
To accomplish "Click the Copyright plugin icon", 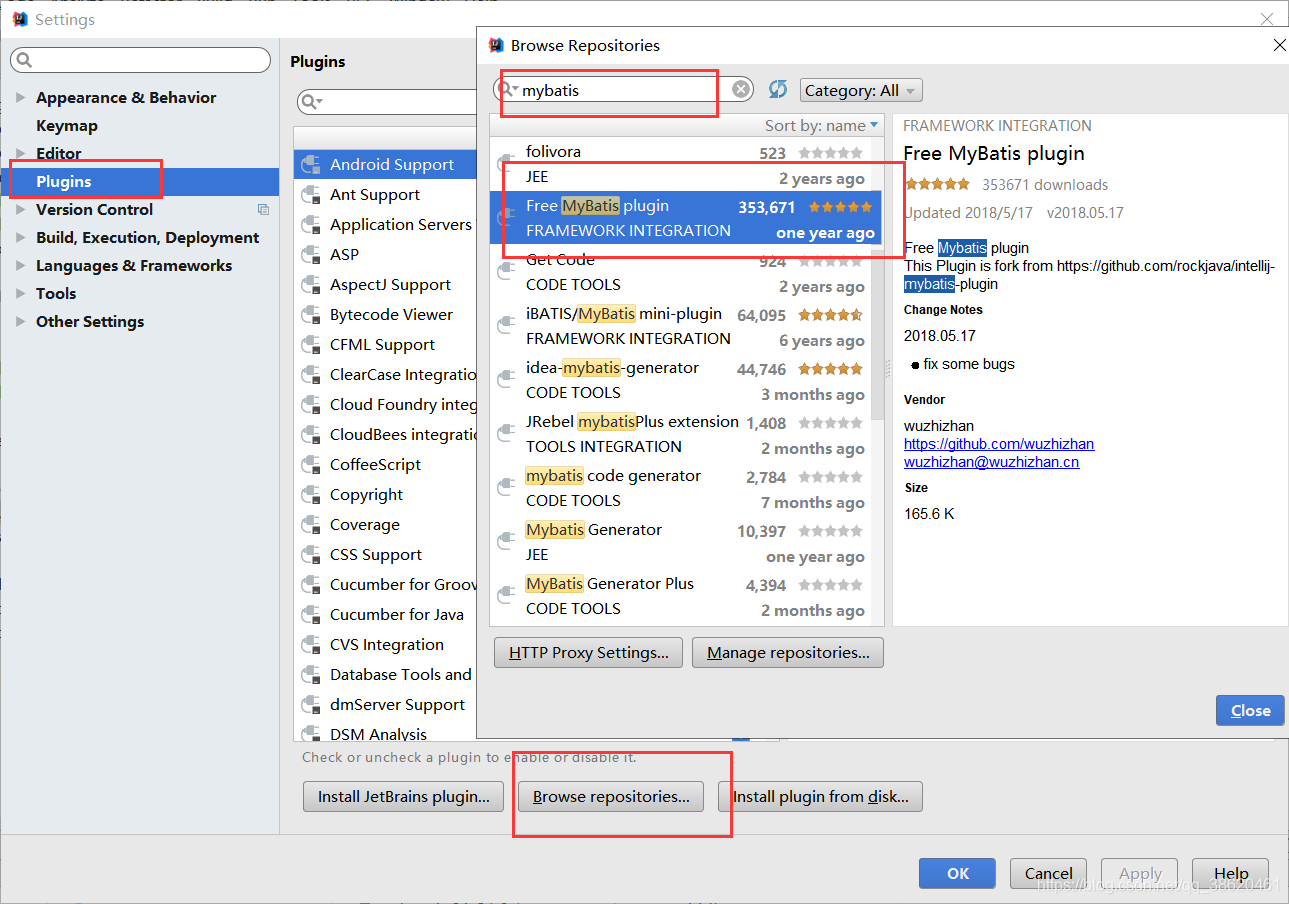I will click(311, 495).
